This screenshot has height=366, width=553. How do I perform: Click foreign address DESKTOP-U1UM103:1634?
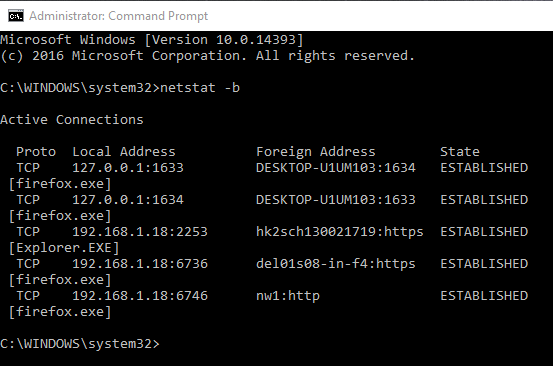pyautogui.click(x=336, y=167)
